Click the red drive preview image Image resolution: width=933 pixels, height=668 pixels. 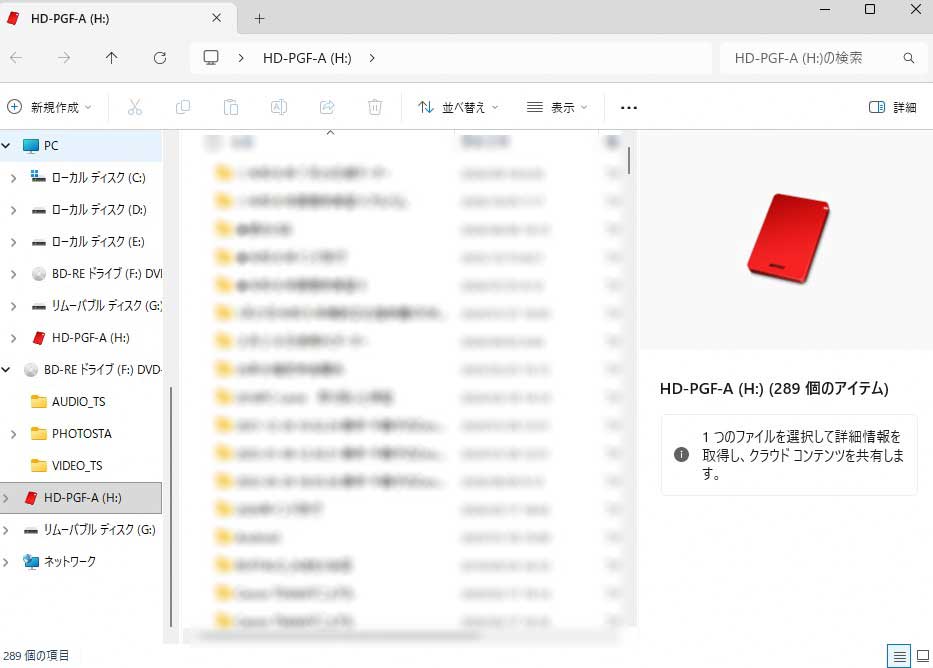pyautogui.click(x=787, y=237)
